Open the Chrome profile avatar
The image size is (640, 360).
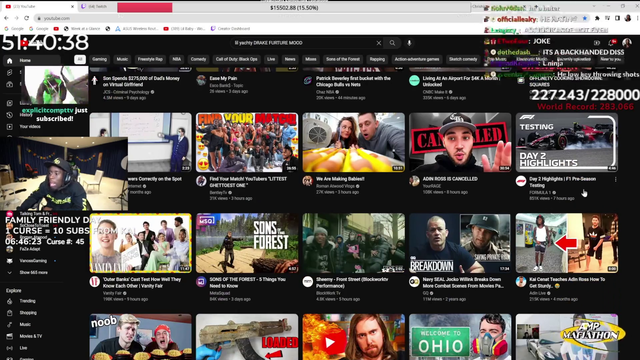pyautogui.click(x=628, y=18)
